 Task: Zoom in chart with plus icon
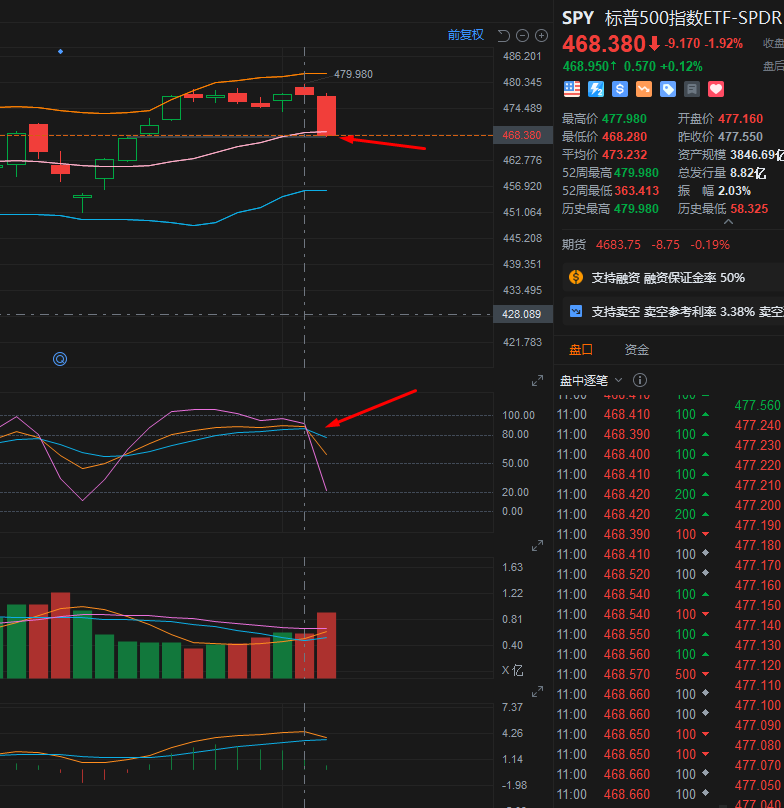pos(541,36)
